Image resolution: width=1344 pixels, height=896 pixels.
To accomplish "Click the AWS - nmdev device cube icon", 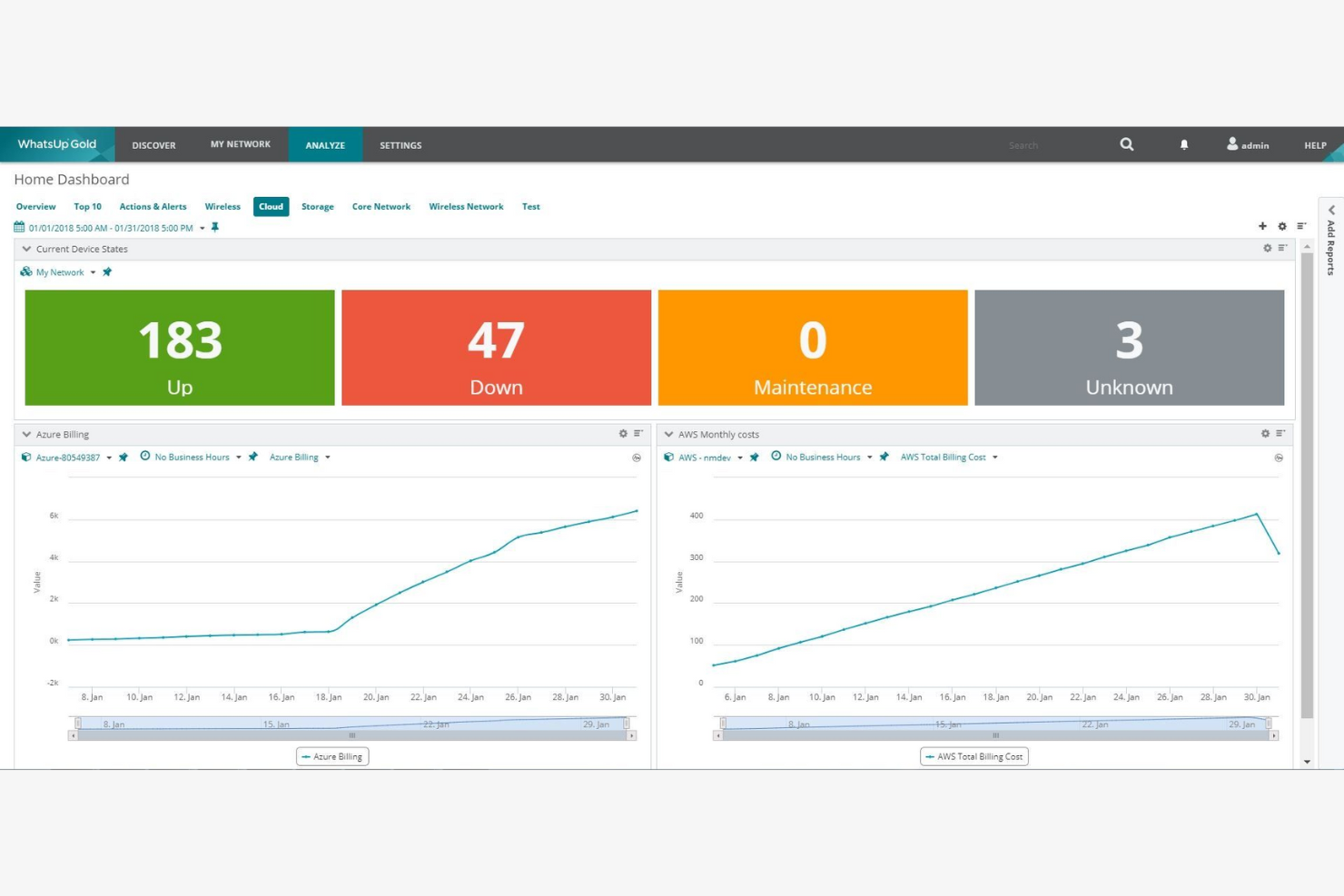I will pyautogui.click(x=668, y=457).
